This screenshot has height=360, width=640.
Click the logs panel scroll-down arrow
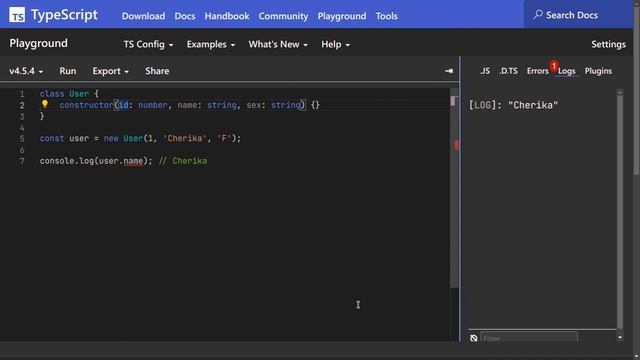620,338
